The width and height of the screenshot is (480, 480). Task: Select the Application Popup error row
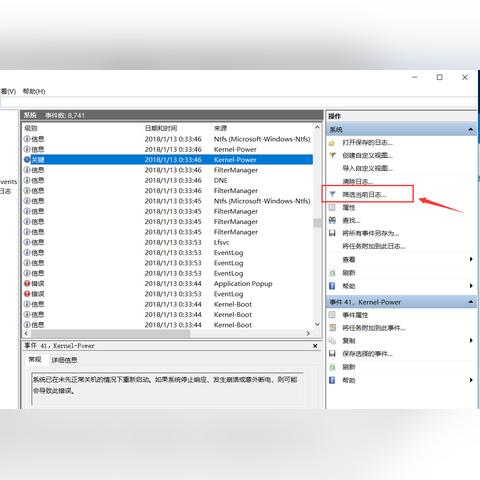(x=168, y=284)
